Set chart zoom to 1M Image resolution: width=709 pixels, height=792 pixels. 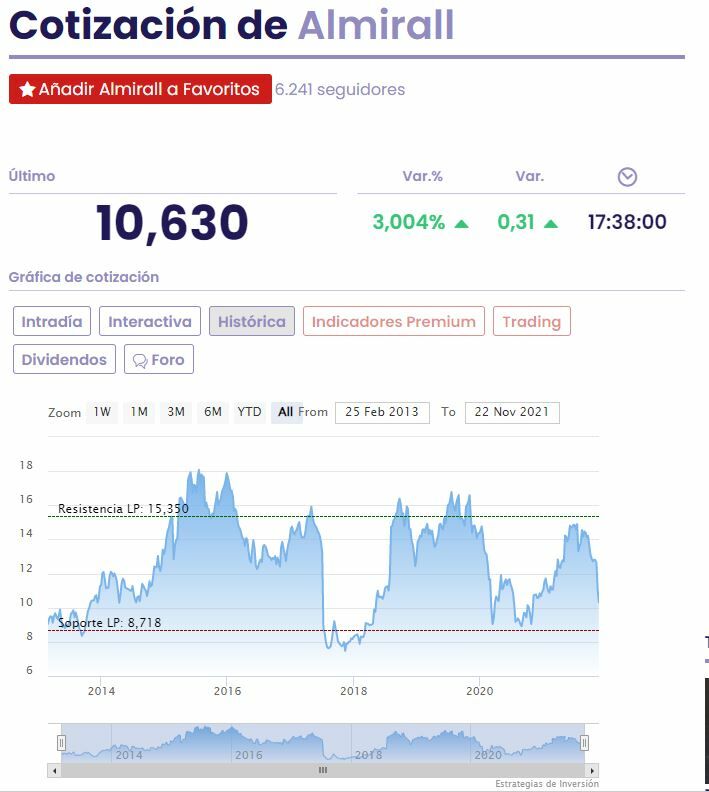click(x=139, y=412)
